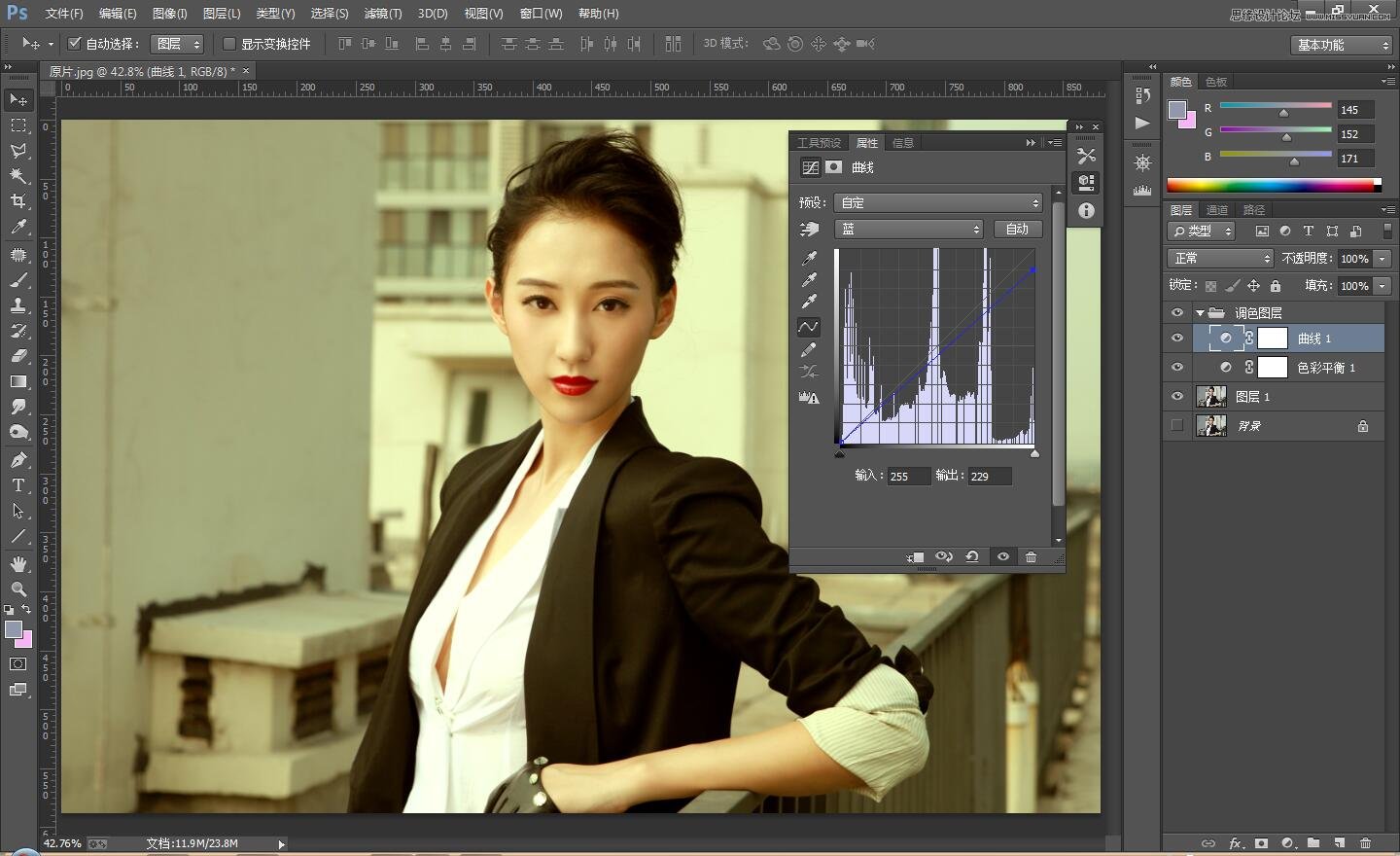
Task: Reset Curves adjustment to defaults
Action: point(972,556)
